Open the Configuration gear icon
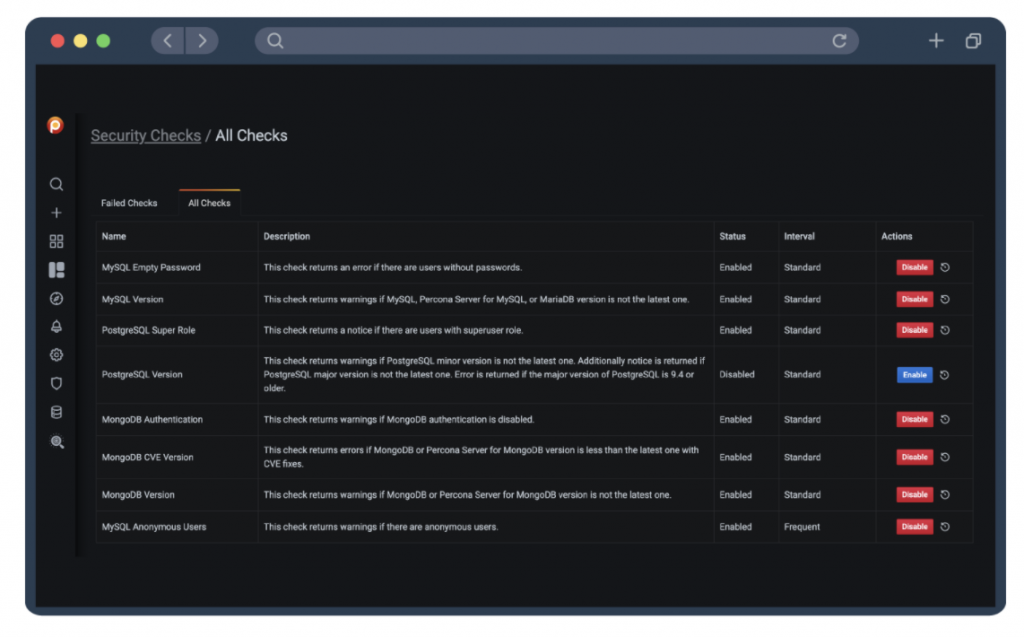1024x637 pixels. pos(56,355)
